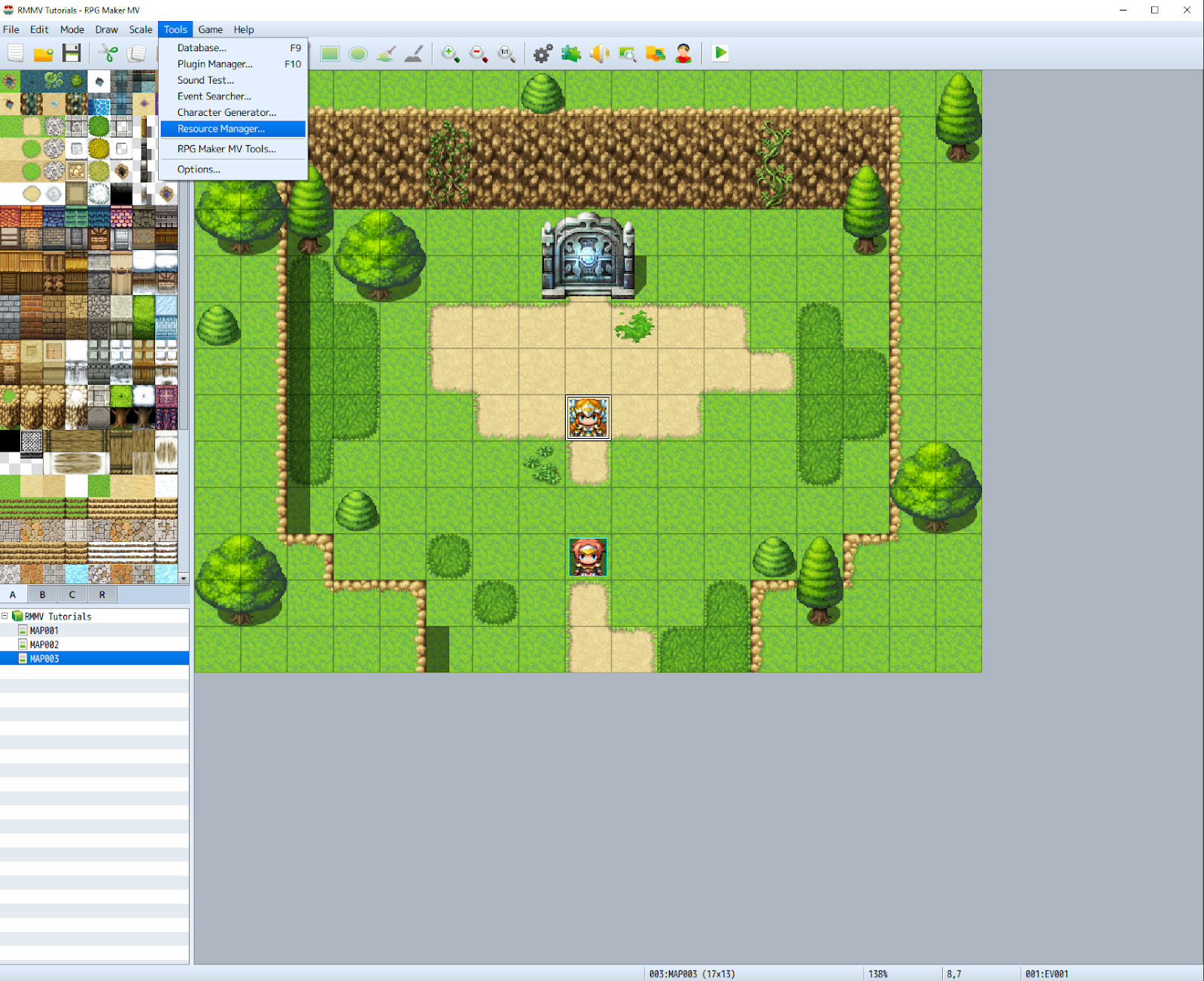Select the Flood Fill tool
The width and height of the screenshot is (1204, 981).
pyautogui.click(x=386, y=53)
